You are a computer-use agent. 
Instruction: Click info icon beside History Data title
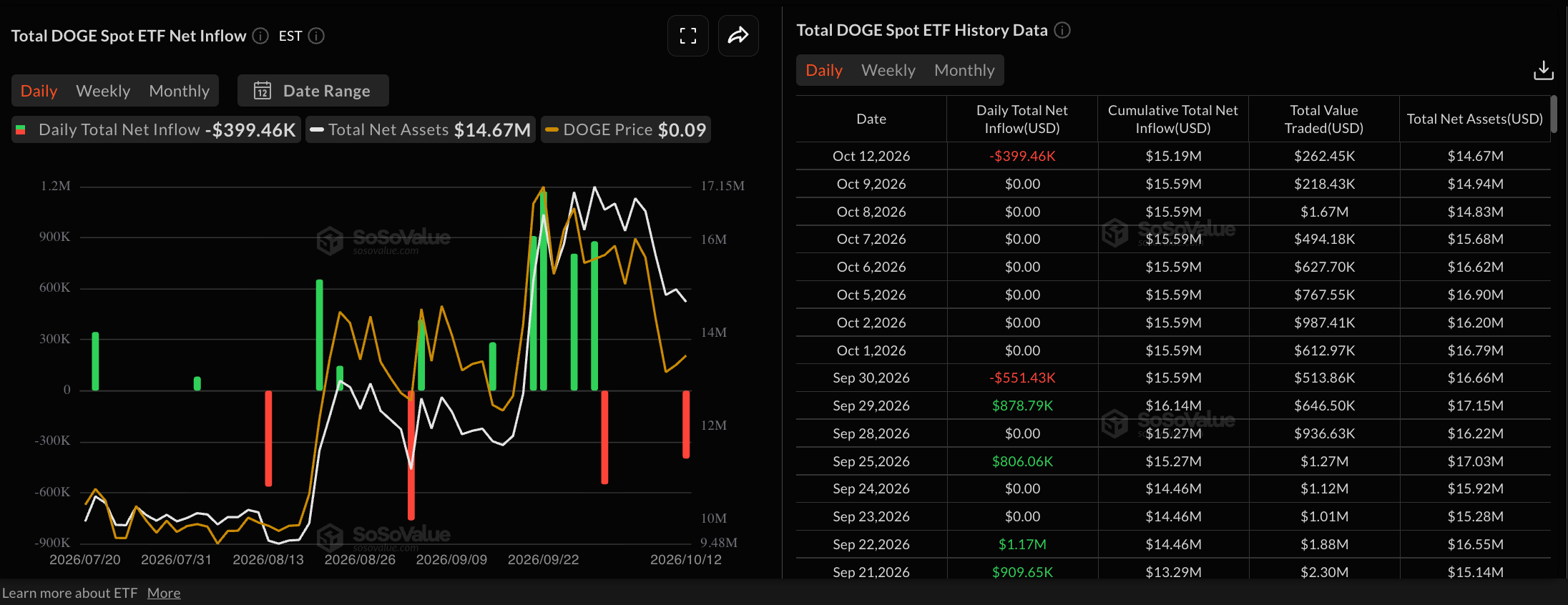(x=1062, y=30)
